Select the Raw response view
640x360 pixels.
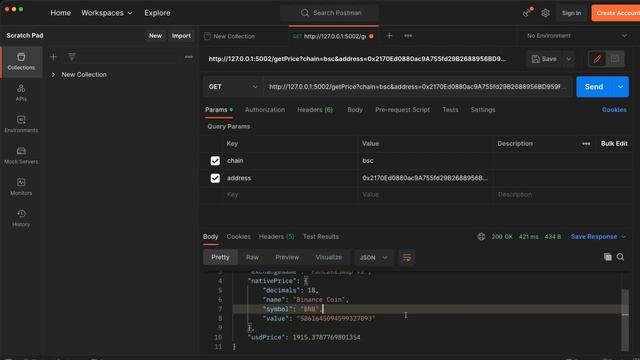252,257
